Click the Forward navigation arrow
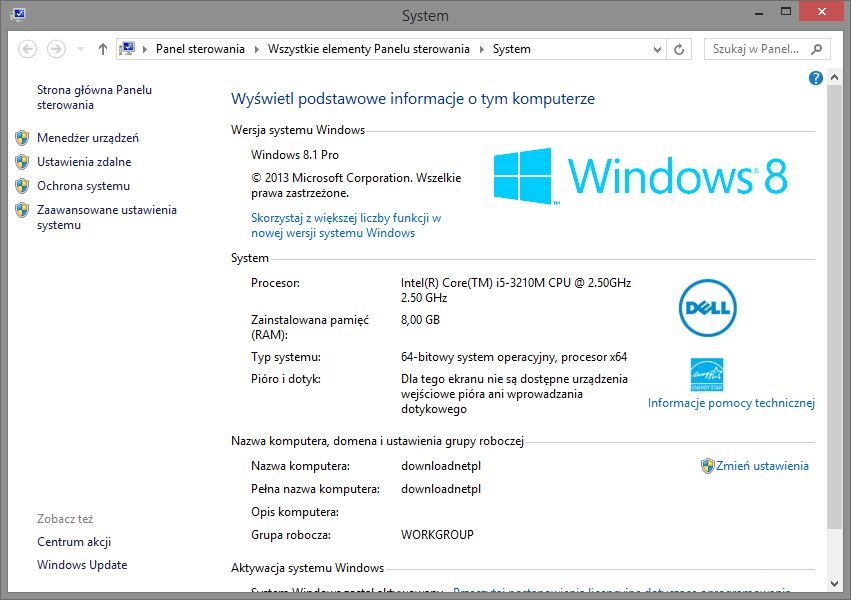 pos(56,49)
